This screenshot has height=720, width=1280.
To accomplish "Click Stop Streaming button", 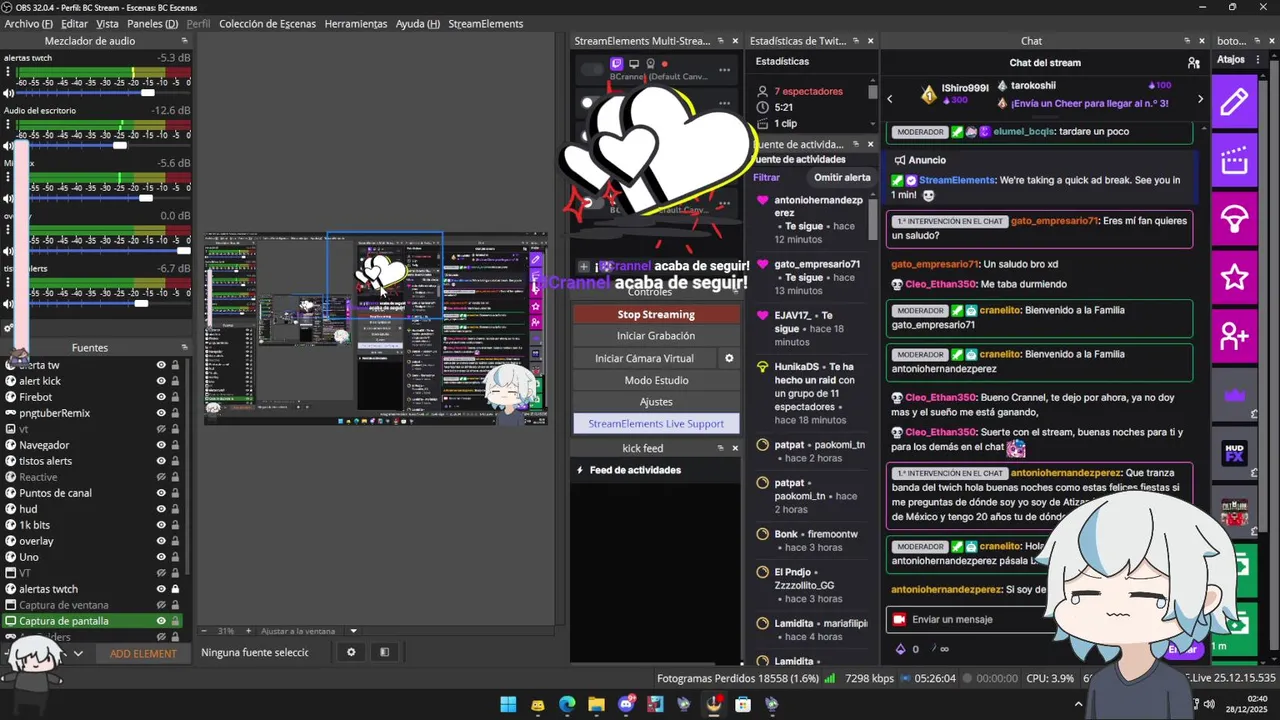I will click(x=656, y=314).
